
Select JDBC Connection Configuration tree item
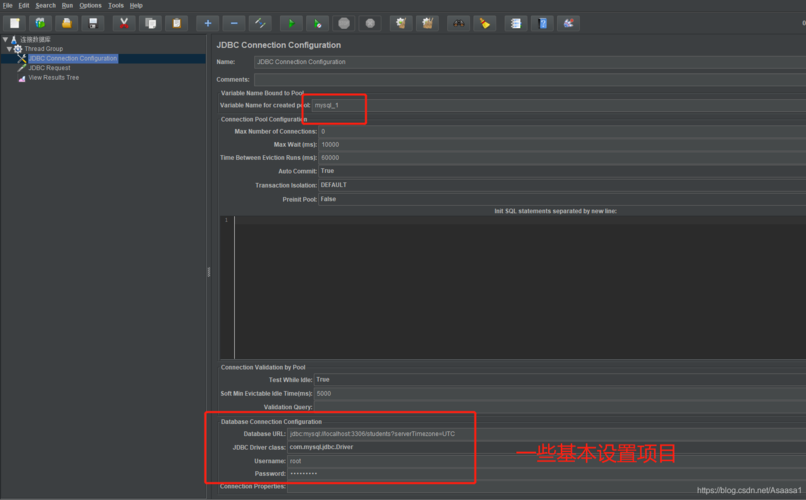tap(72, 59)
